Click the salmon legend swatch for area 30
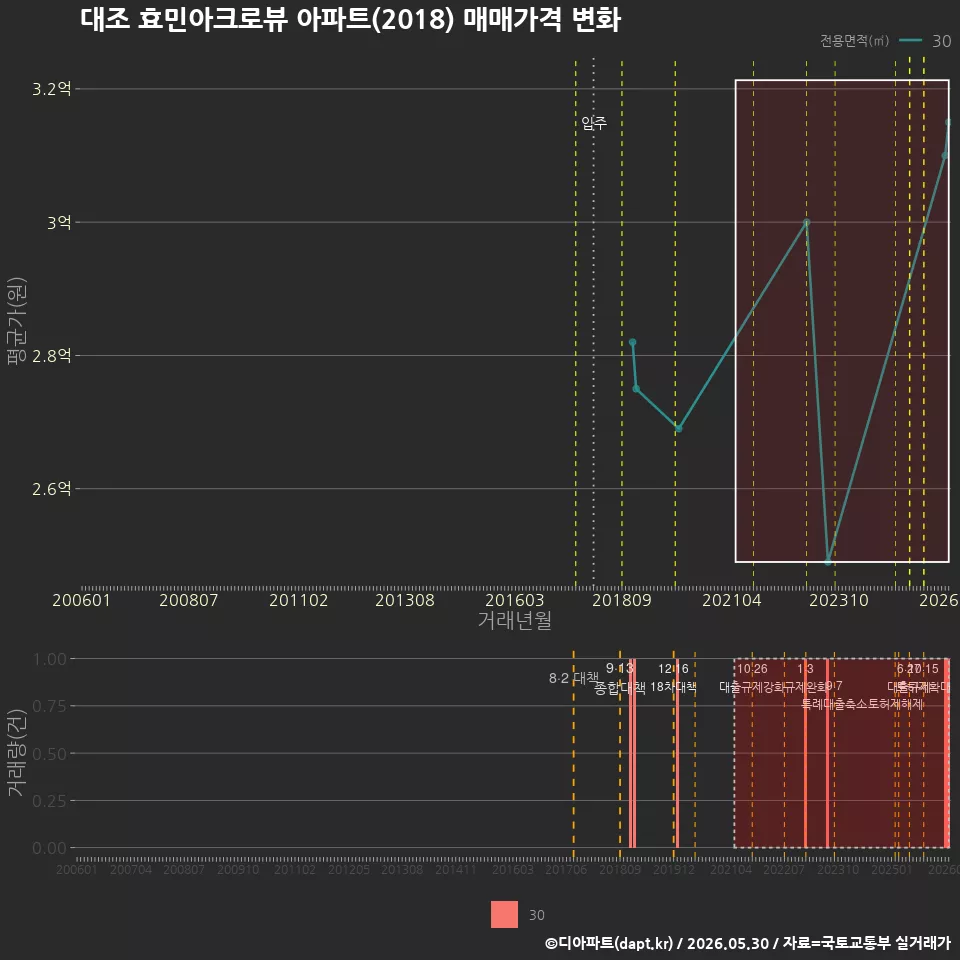 tap(504, 914)
